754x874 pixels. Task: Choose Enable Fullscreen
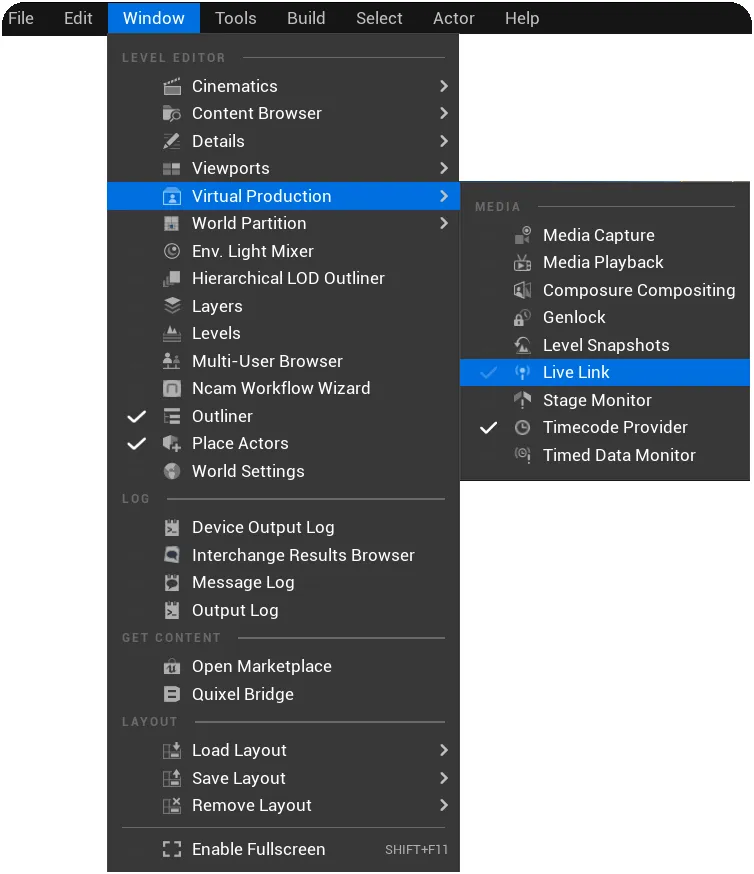pyautogui.click(x=283, y=849)
